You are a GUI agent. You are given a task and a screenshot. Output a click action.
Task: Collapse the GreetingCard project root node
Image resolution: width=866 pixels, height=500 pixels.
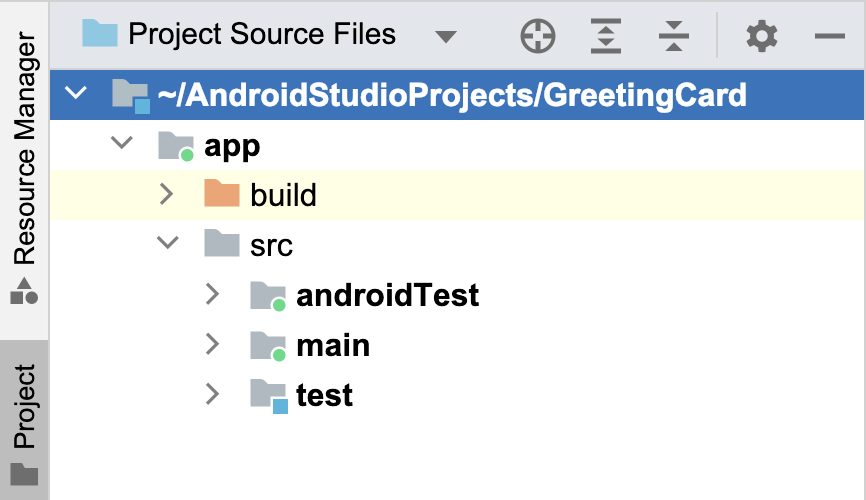click(x=76, y=95)
